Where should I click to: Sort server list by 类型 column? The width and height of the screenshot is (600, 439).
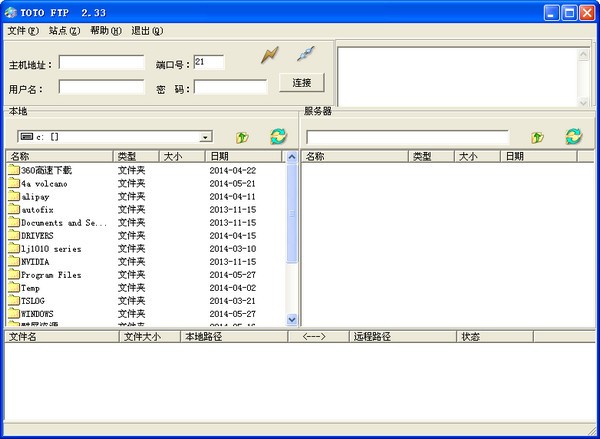(x=431, y=156)
